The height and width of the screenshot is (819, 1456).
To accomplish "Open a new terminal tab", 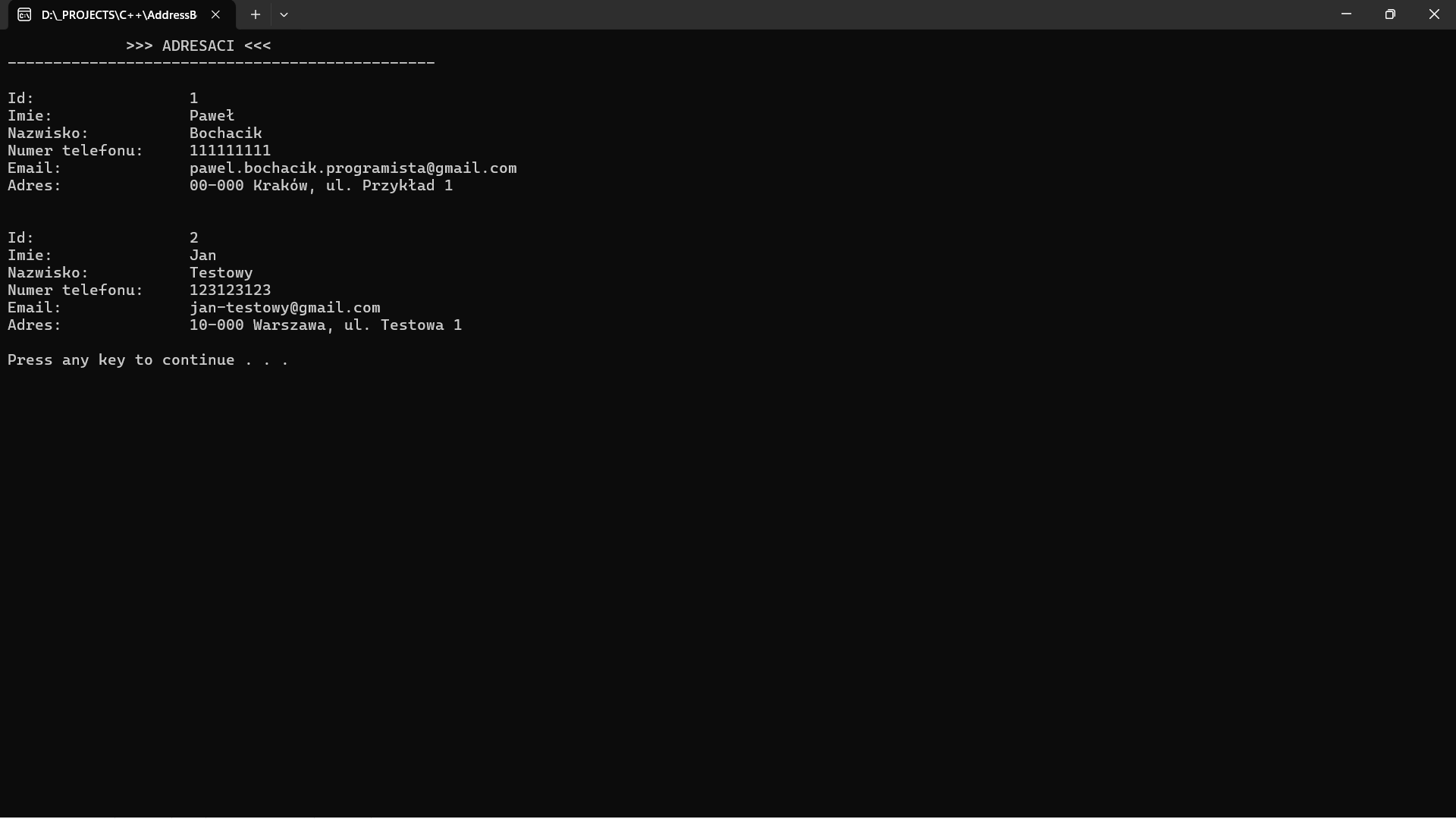I will coord(256,15).
